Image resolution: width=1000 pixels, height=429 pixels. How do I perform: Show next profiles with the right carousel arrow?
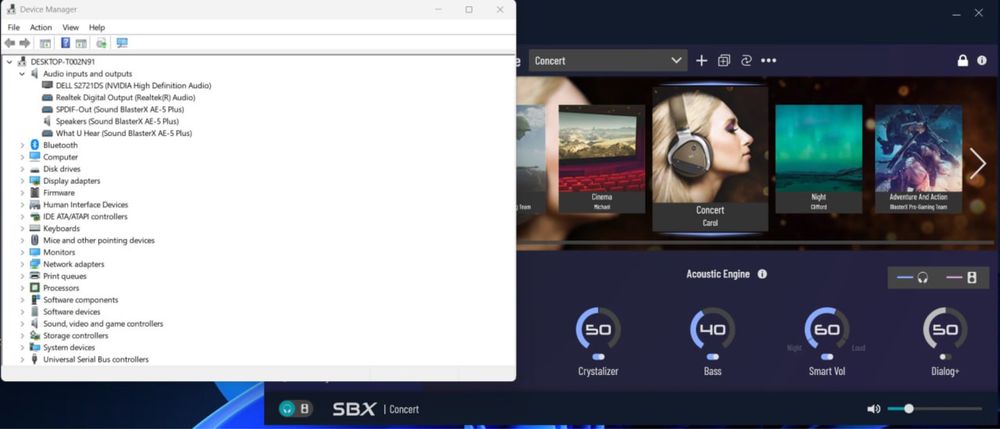click(x=978, y=163)
